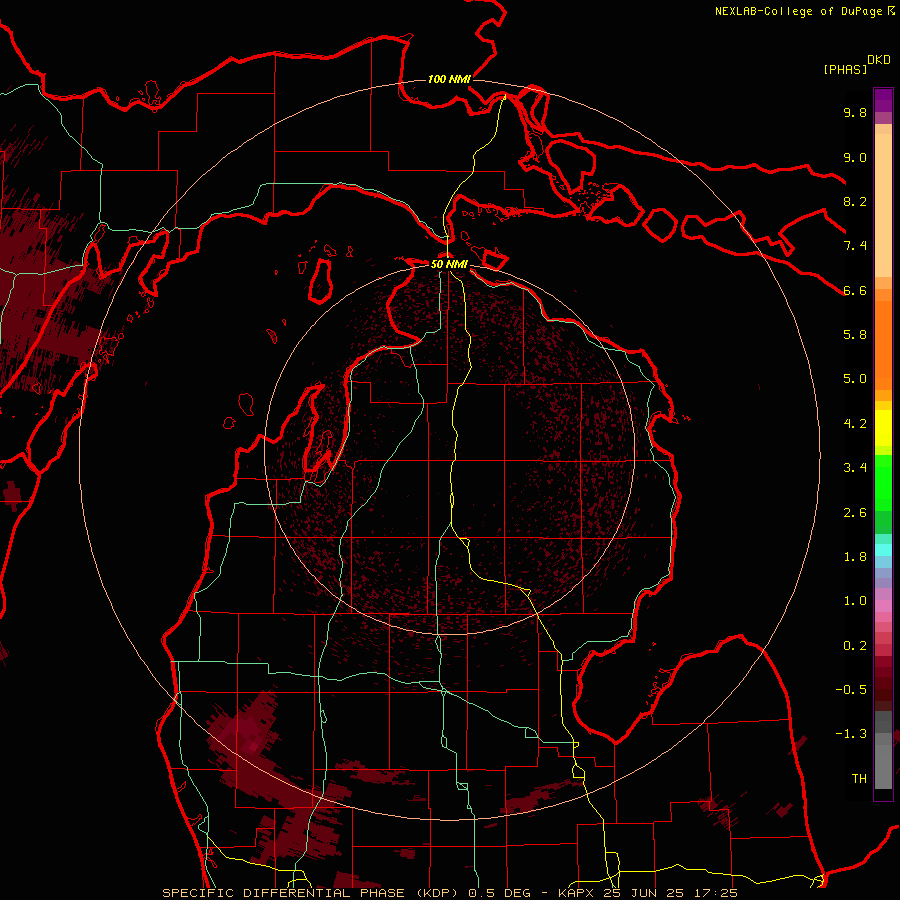Click the 50 NMI range ring label

(x=449, y=264)
